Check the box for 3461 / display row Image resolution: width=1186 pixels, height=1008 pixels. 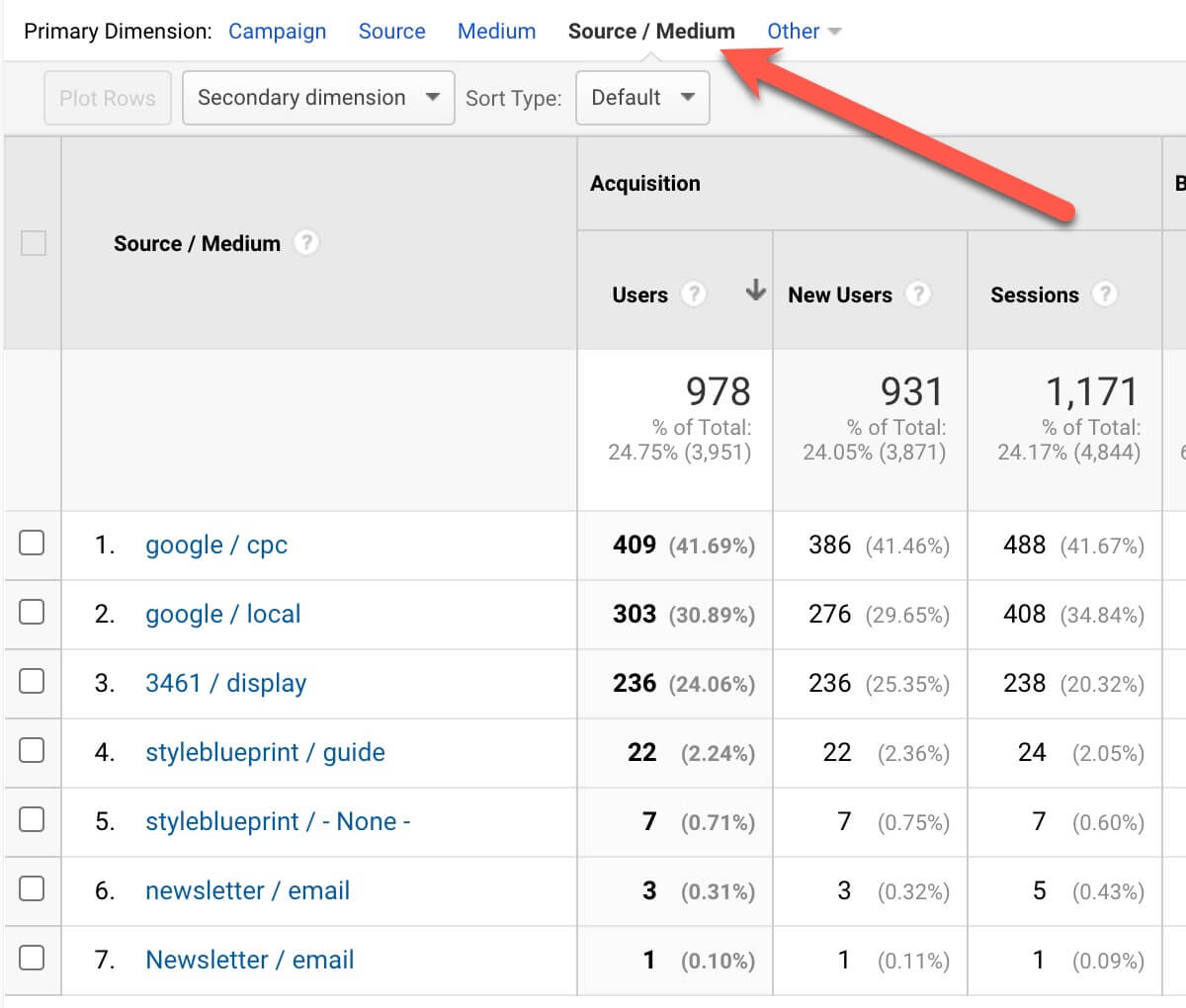click(x=32, y=681)
